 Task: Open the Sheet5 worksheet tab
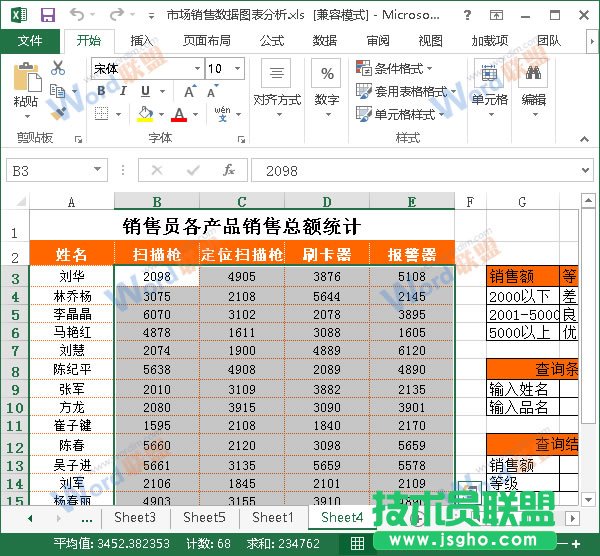(x=204, y=517)
